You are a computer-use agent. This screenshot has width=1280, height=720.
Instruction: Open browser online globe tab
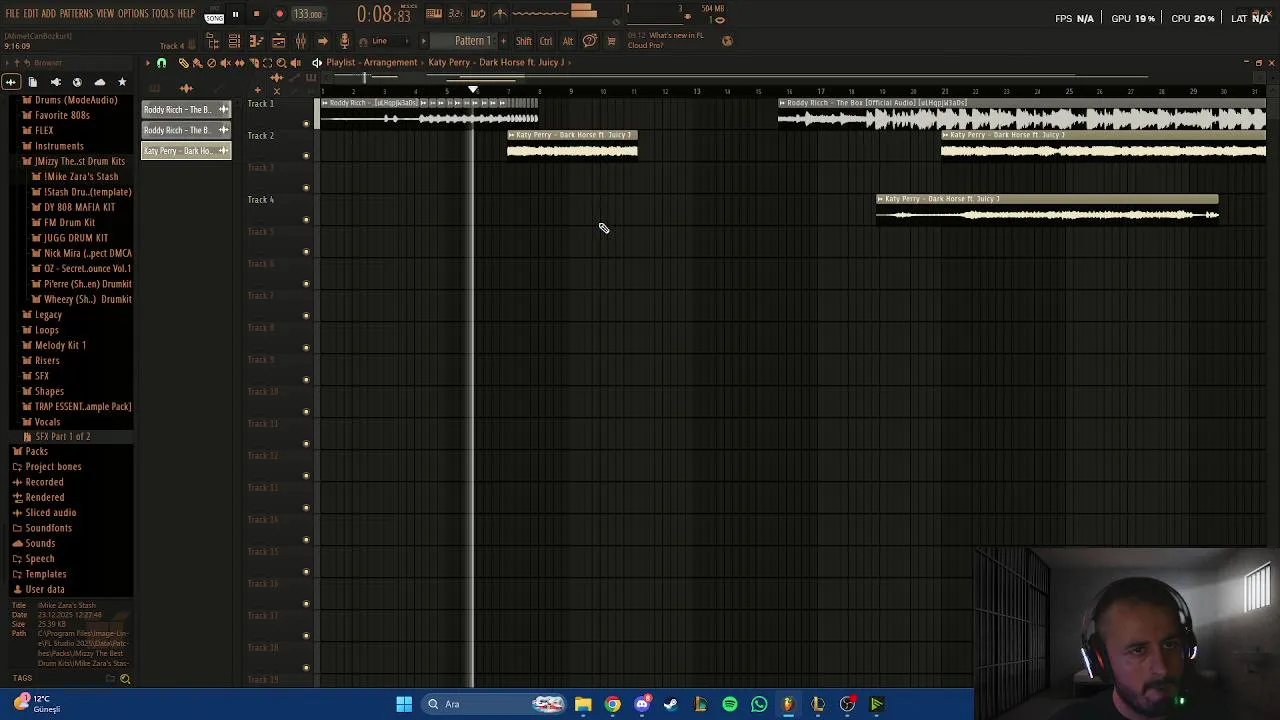pos(77,82)
